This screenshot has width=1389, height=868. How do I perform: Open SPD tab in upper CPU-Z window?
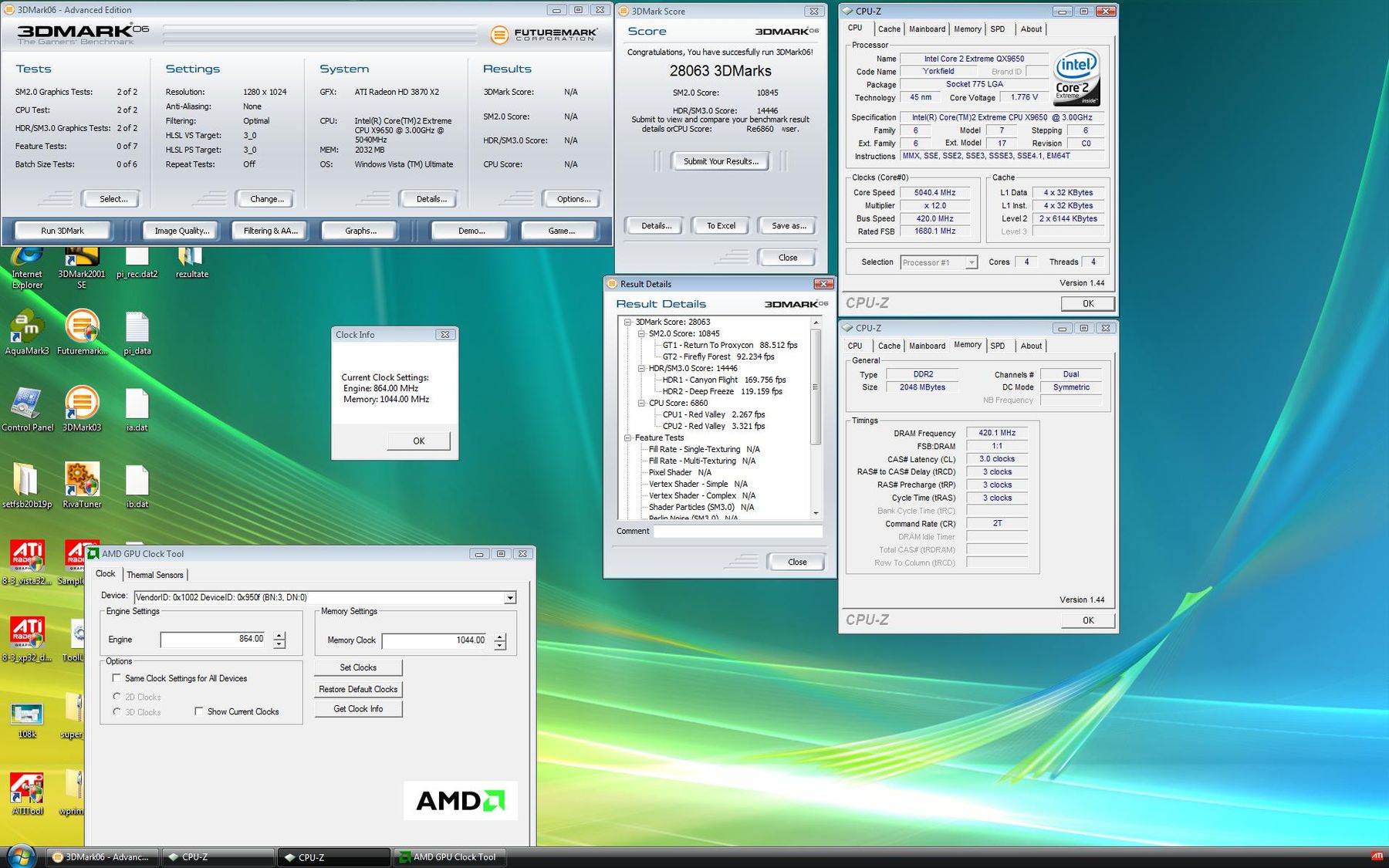[998, 29]
